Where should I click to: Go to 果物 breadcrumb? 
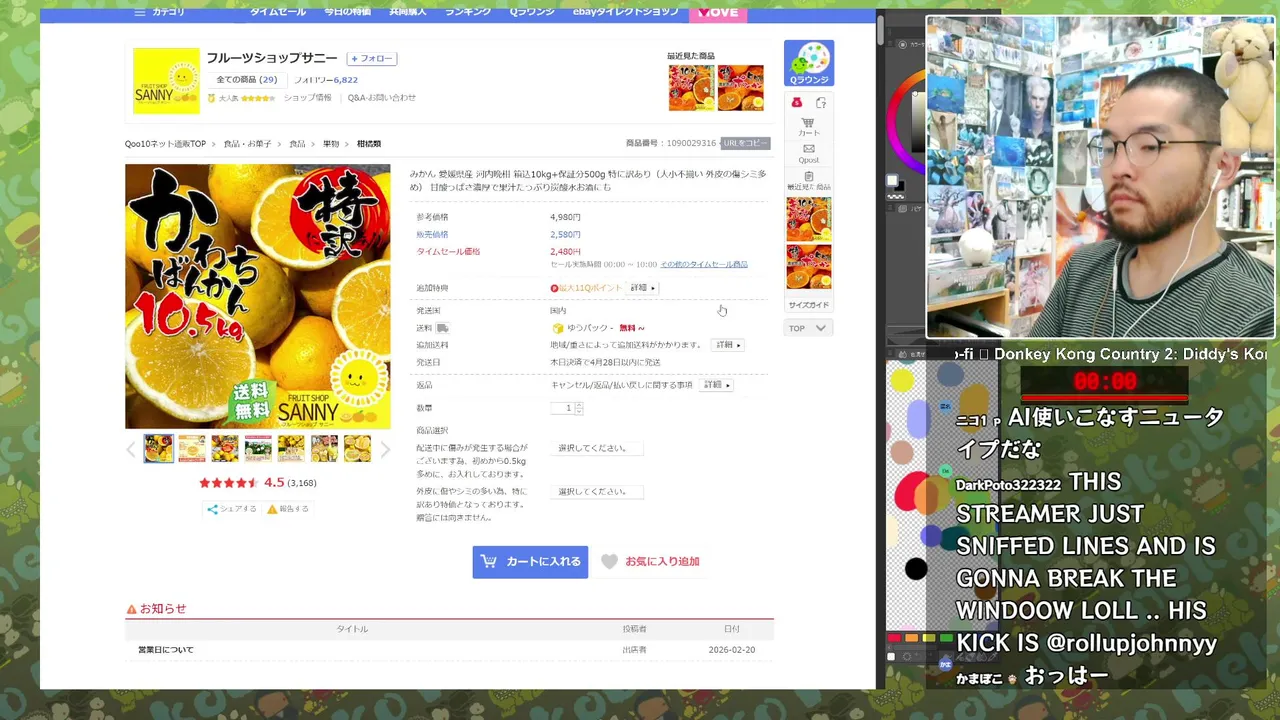tap(330, 144)
